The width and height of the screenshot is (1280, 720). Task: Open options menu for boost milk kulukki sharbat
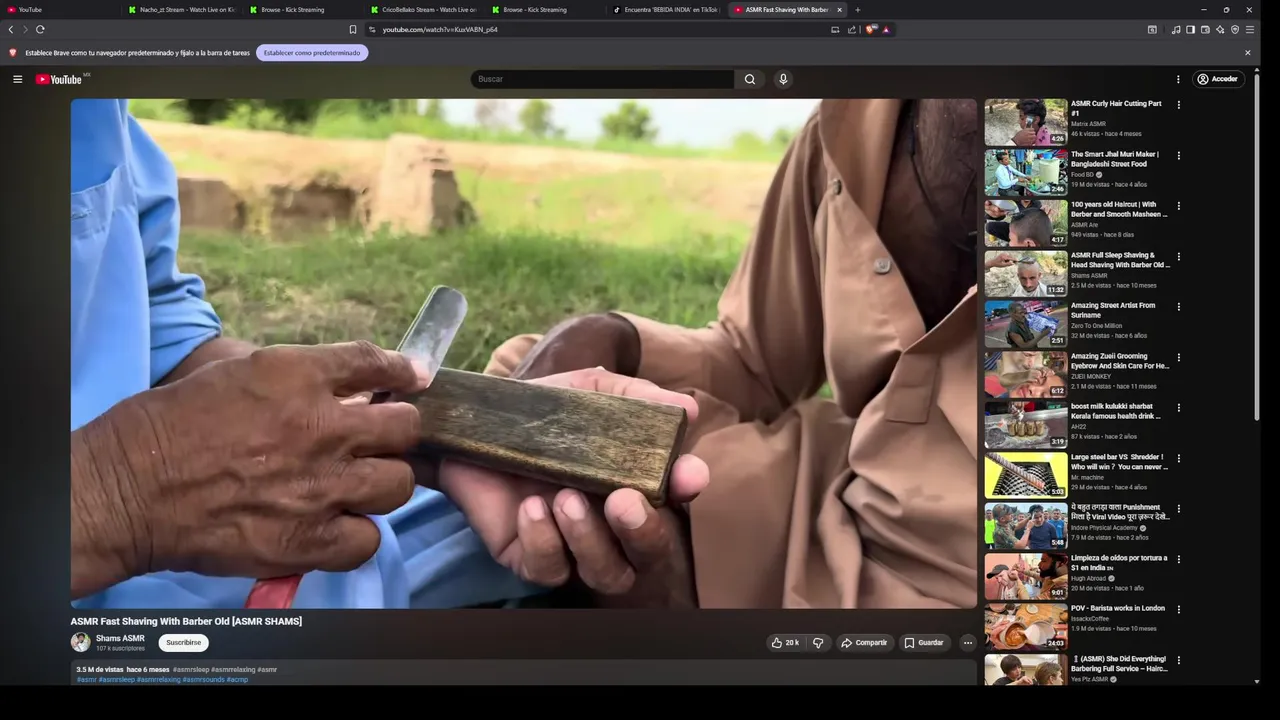coord(1178,408)
